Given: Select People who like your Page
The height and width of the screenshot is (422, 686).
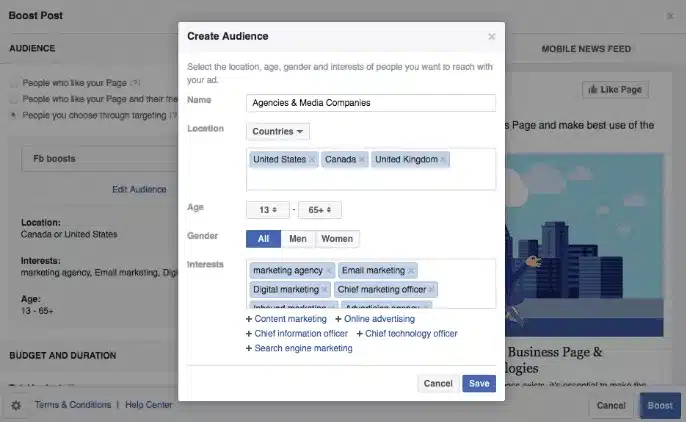Looking at the screenshot, I should [x=13, y=83].
